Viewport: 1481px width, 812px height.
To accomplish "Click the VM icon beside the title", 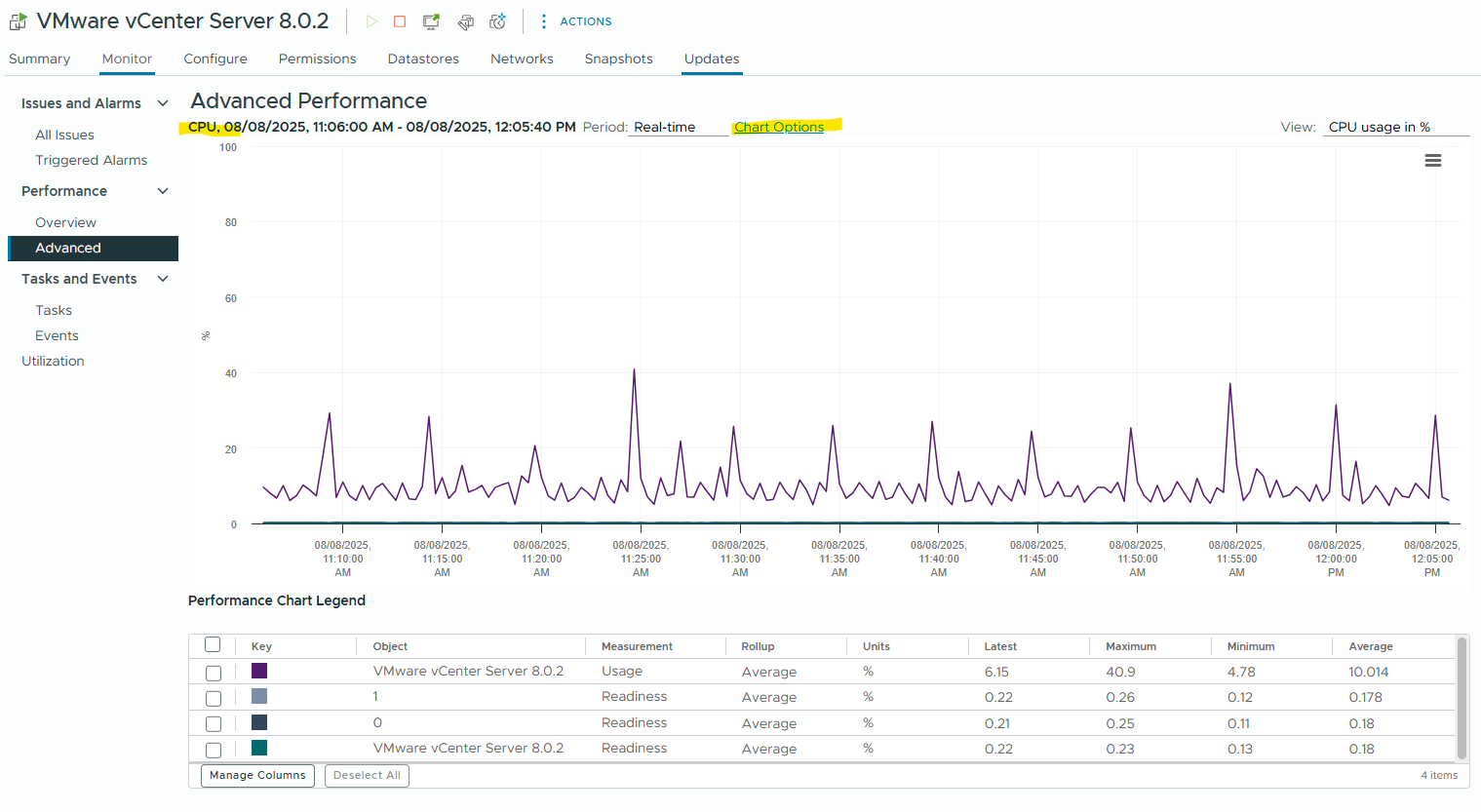I will (x=18, y=21).
